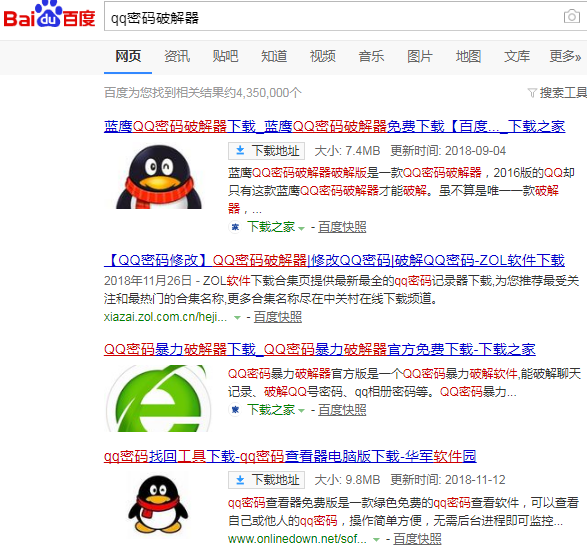
Task: Open 搜索工具 filter
Action: pos(563,92)
